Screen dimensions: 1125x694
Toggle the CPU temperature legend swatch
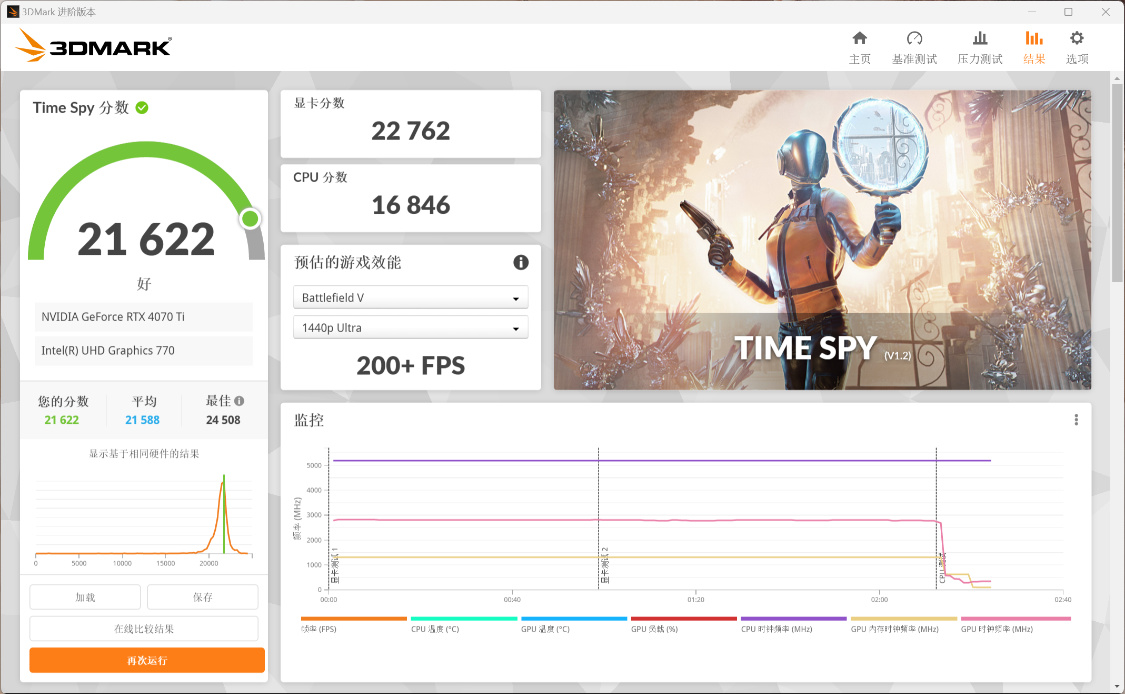464,619
